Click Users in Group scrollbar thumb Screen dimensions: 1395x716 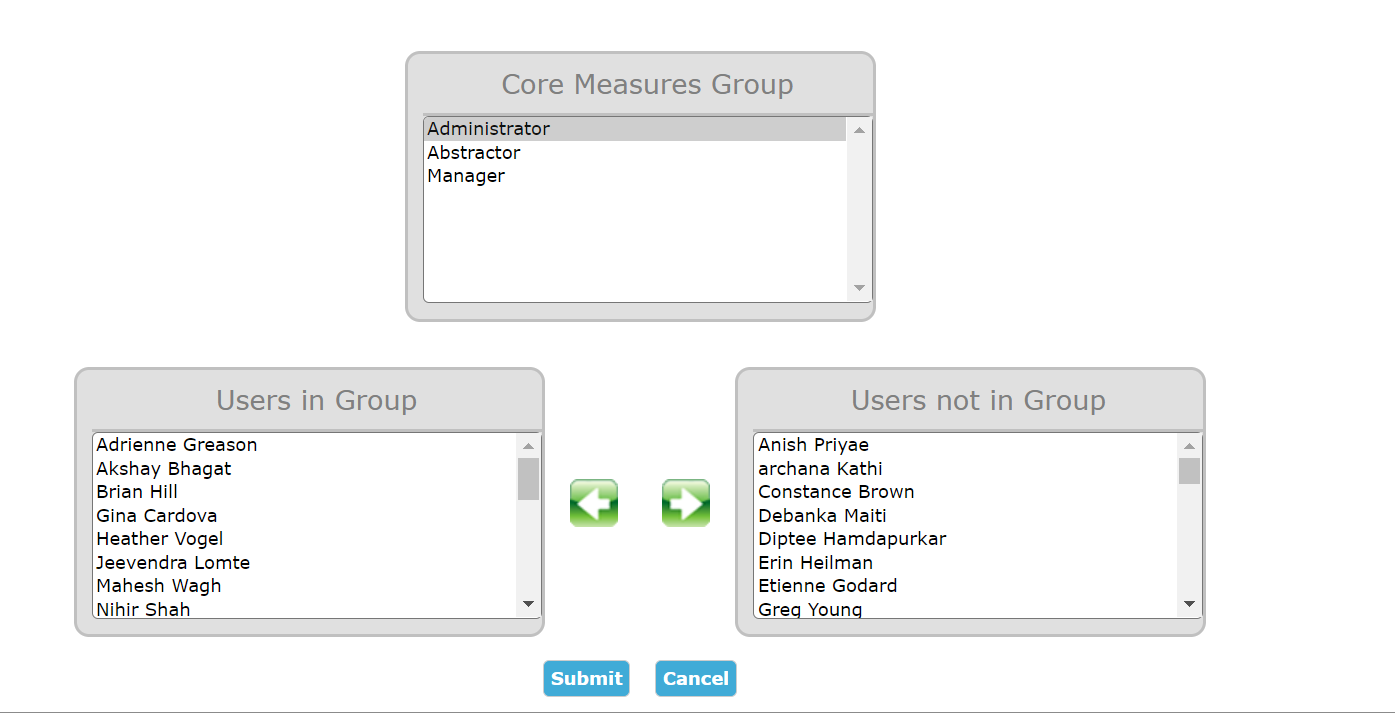click(529, 479)
